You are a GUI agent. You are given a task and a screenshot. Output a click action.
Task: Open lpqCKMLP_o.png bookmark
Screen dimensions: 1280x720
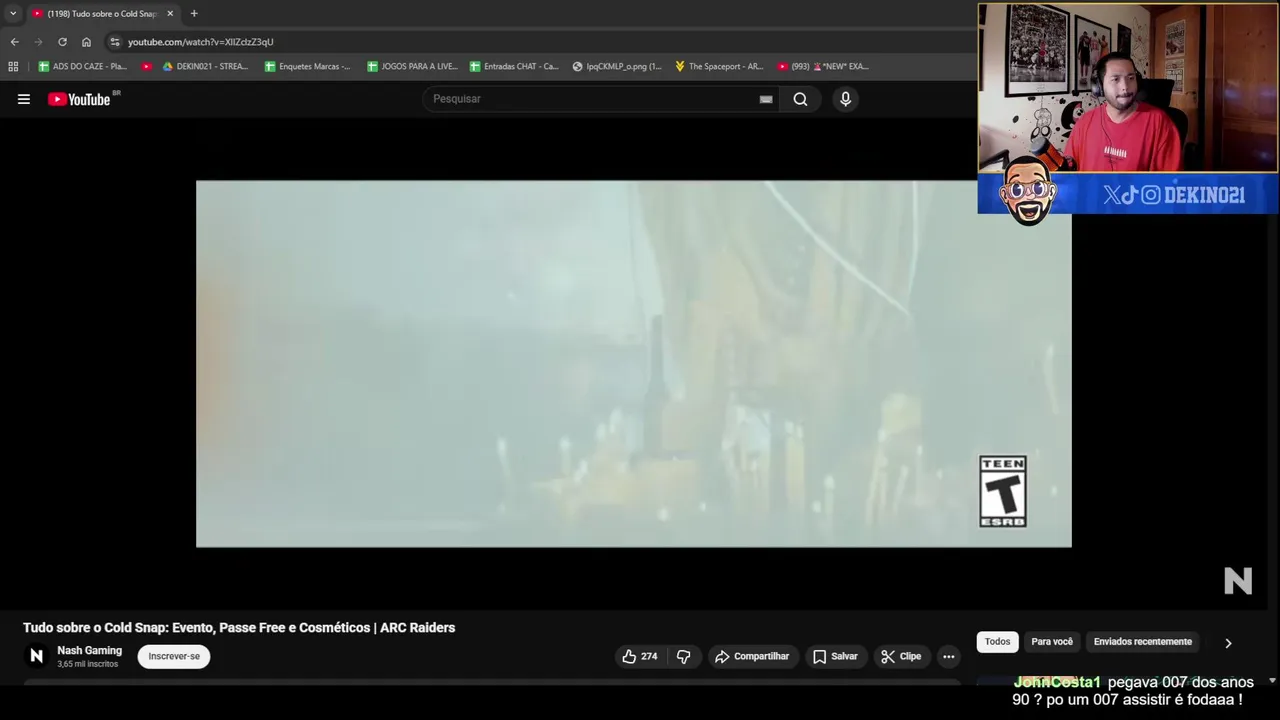[617, 67]
